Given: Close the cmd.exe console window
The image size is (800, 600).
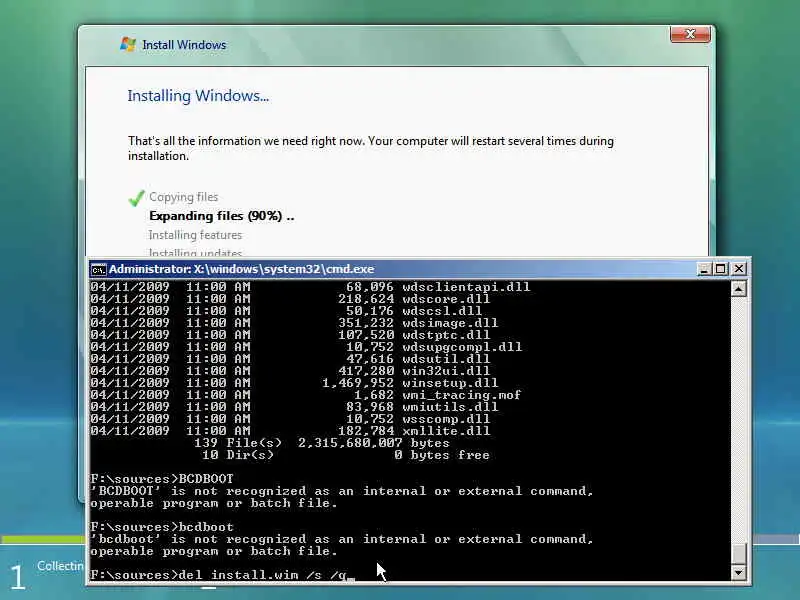Looking at the screenshot, I should pos(738,269).
